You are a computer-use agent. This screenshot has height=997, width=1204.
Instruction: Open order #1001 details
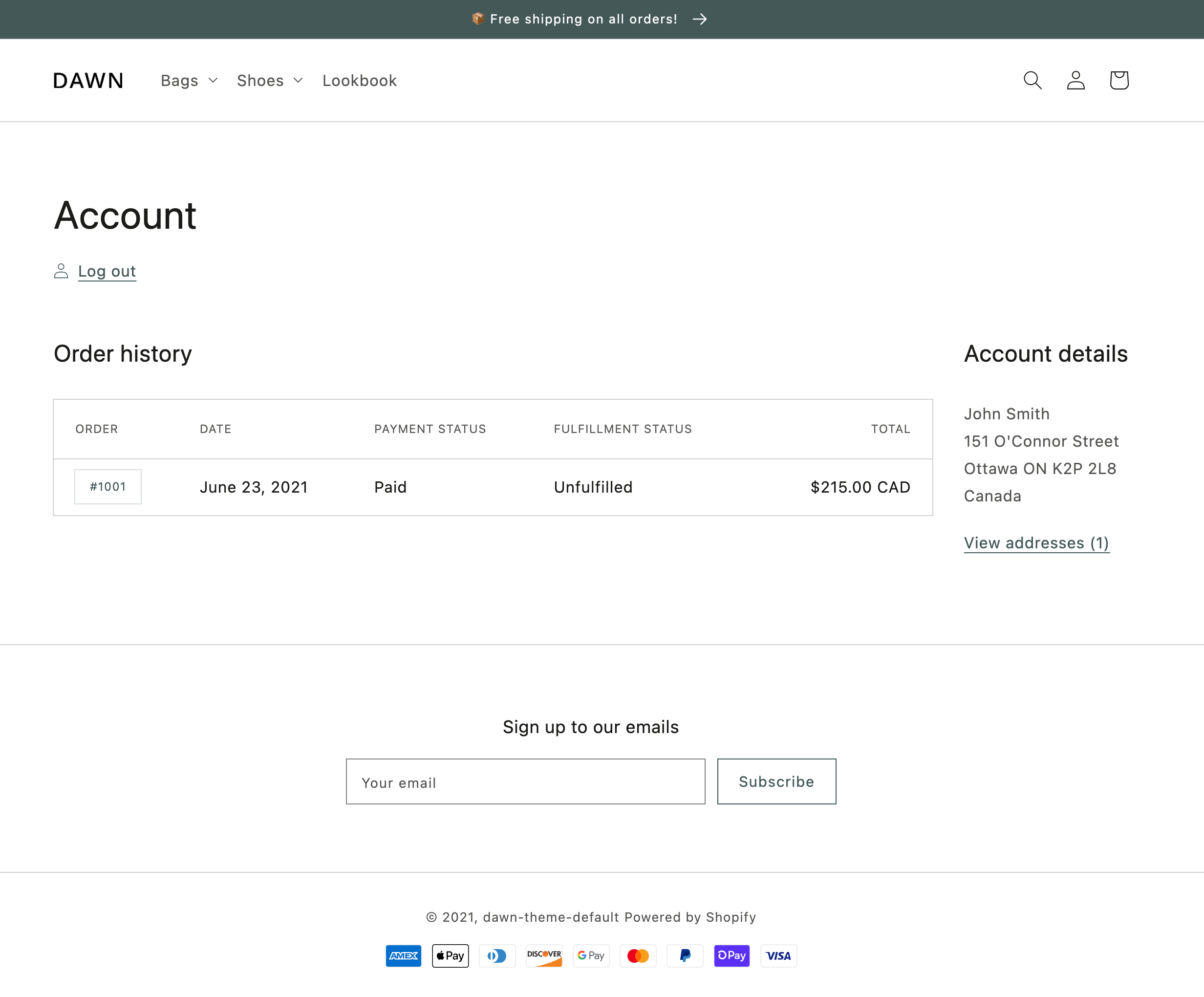coord(108,487)
